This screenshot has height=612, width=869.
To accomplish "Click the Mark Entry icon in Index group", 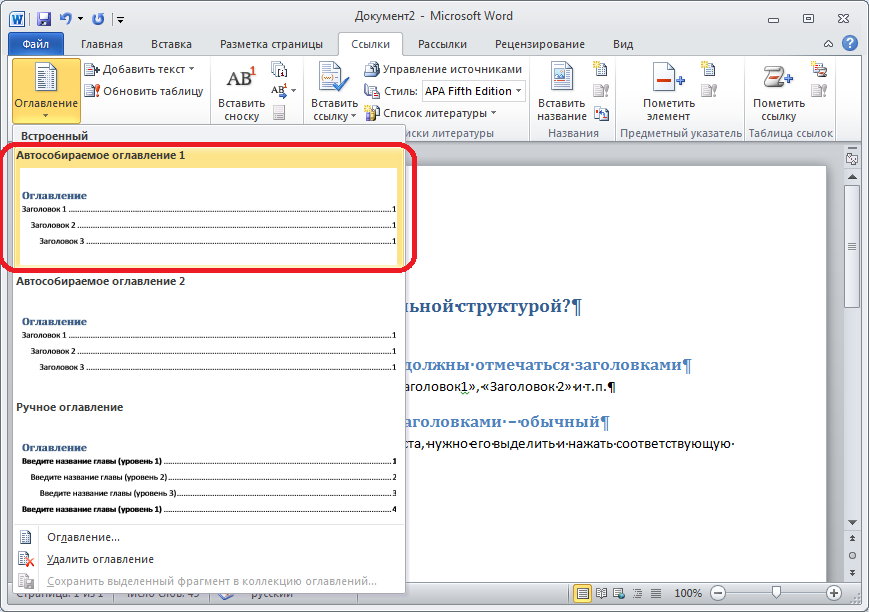I will [x=668, y=80].
